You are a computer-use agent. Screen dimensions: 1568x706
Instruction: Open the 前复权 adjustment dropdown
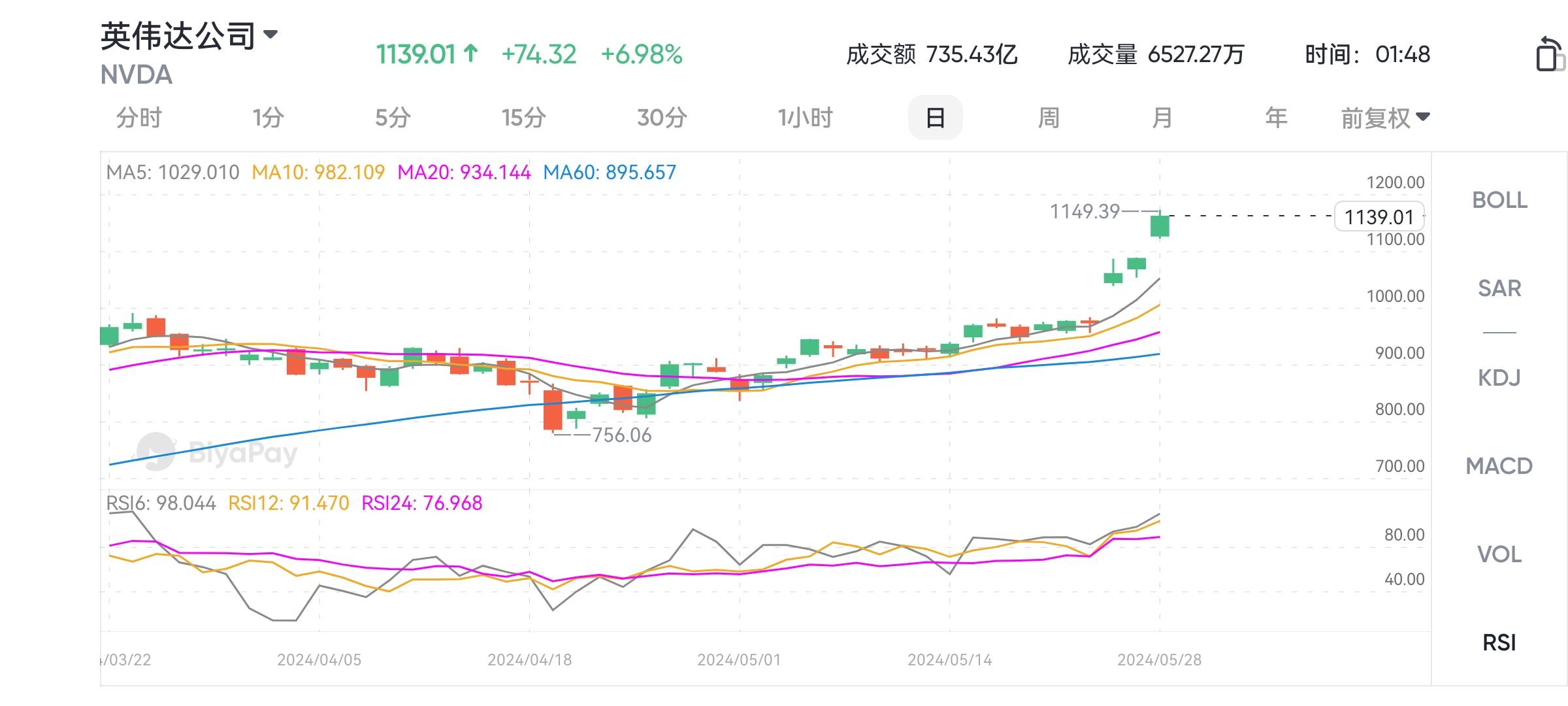coord(1386,118)
